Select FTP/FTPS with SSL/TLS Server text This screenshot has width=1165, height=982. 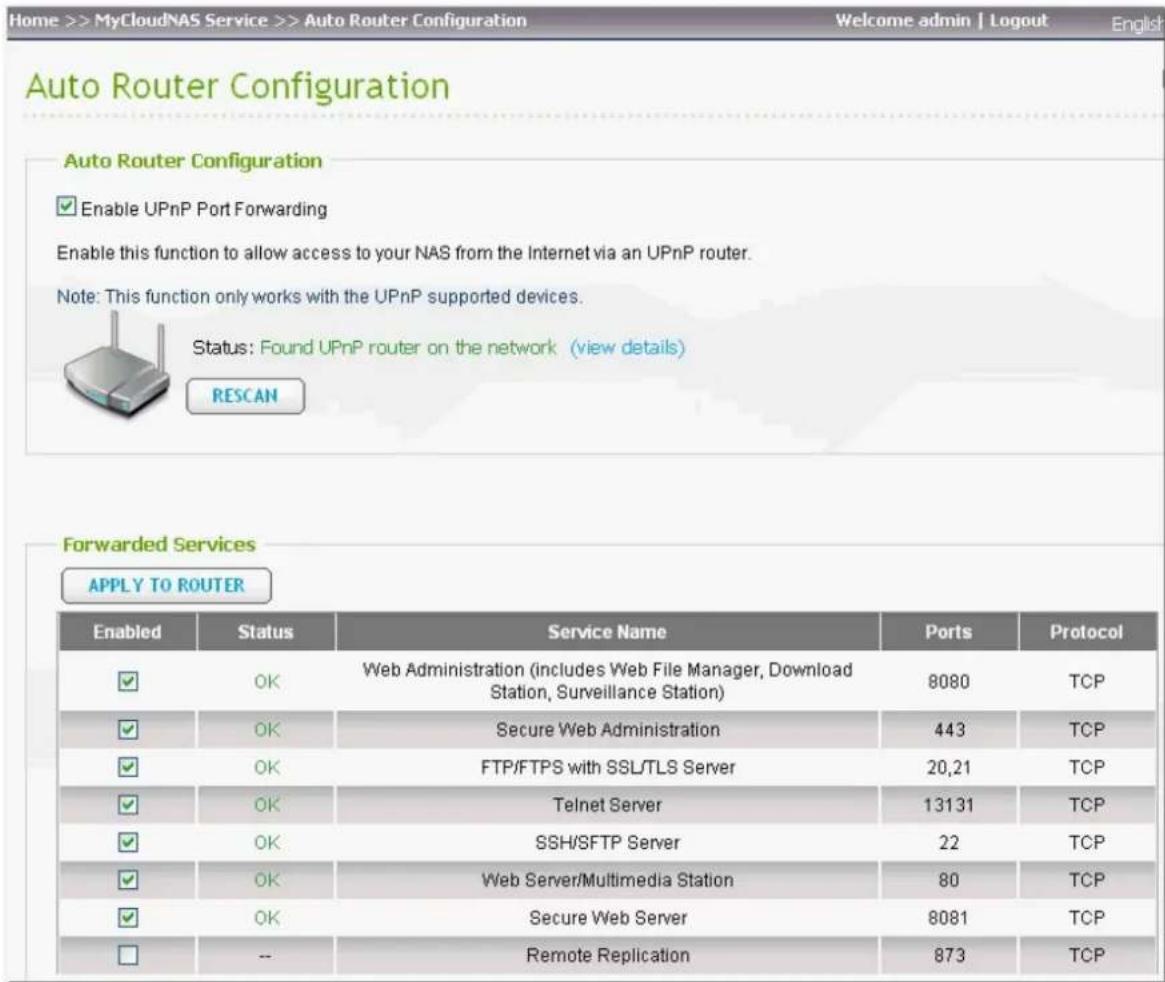click(x=608, y=767)
